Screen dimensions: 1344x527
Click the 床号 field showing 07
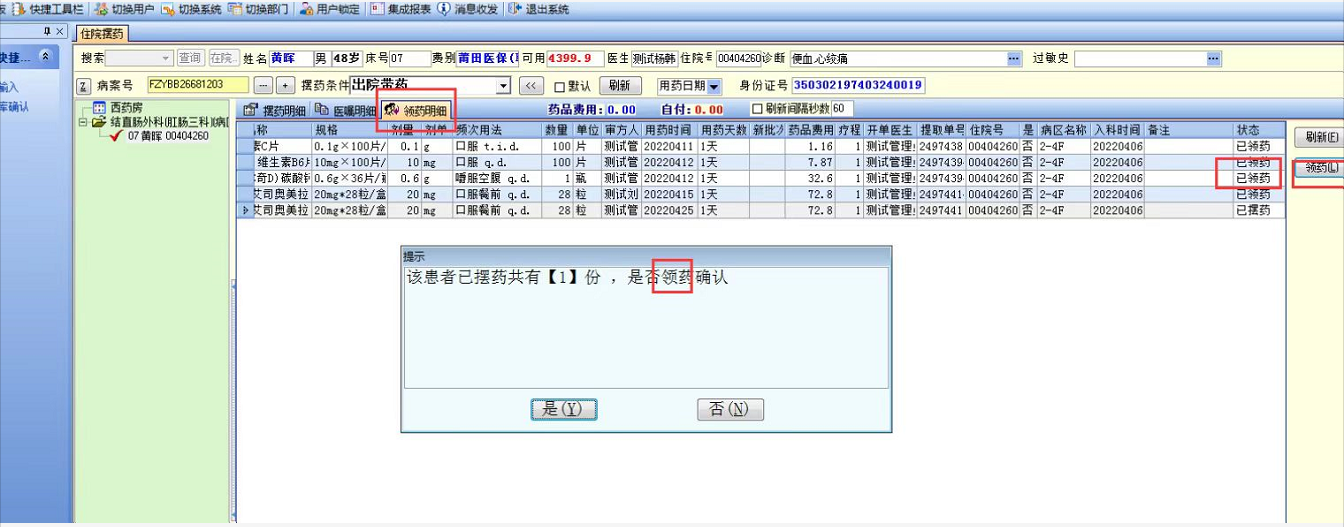tap(410, 59)
